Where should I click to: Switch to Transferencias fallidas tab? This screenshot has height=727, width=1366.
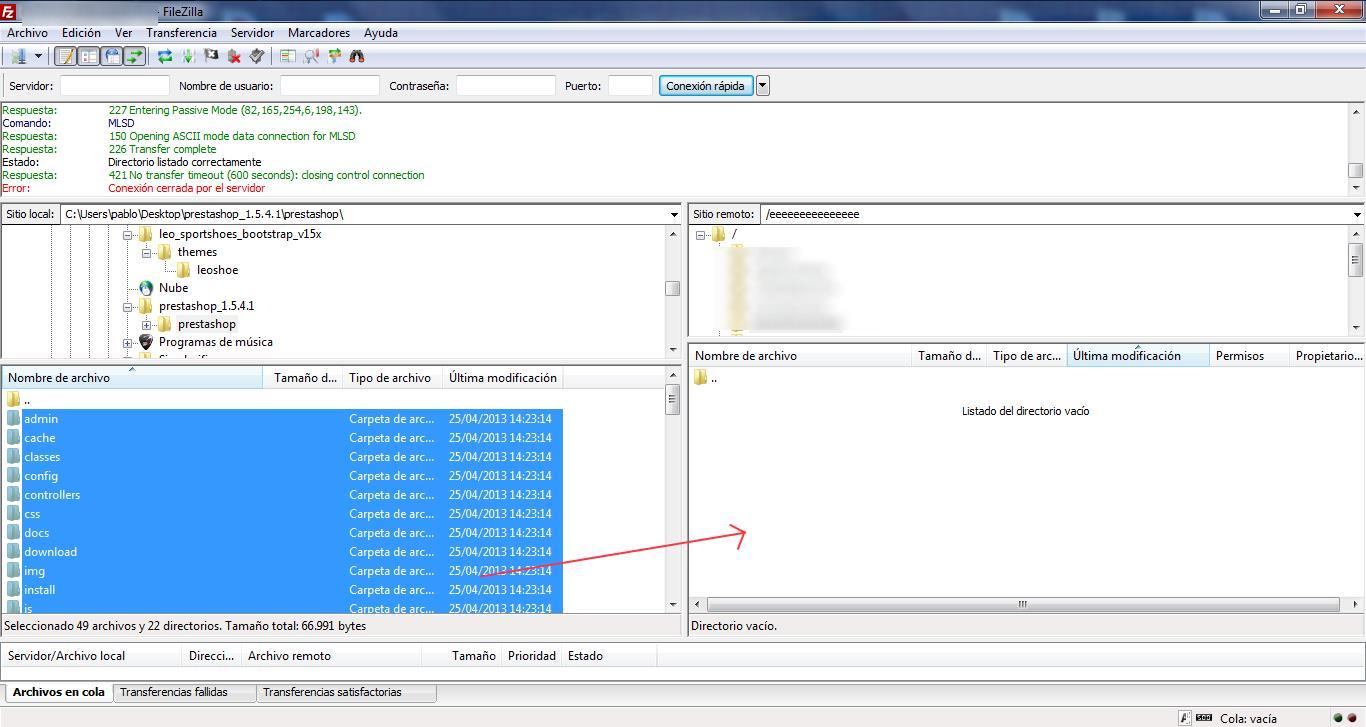174,692
